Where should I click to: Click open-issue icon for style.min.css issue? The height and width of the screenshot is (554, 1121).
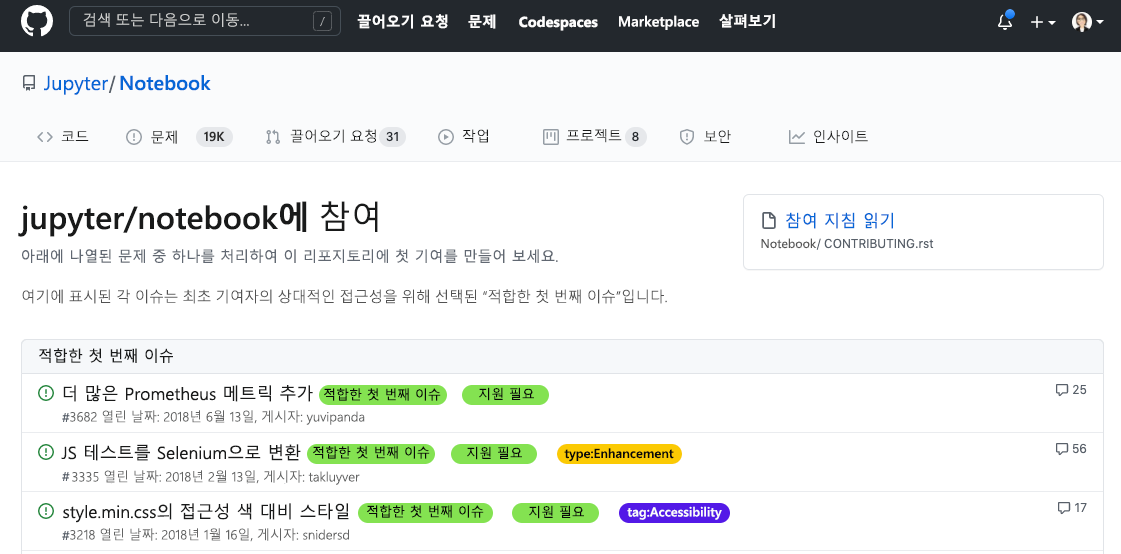point(46,510)
